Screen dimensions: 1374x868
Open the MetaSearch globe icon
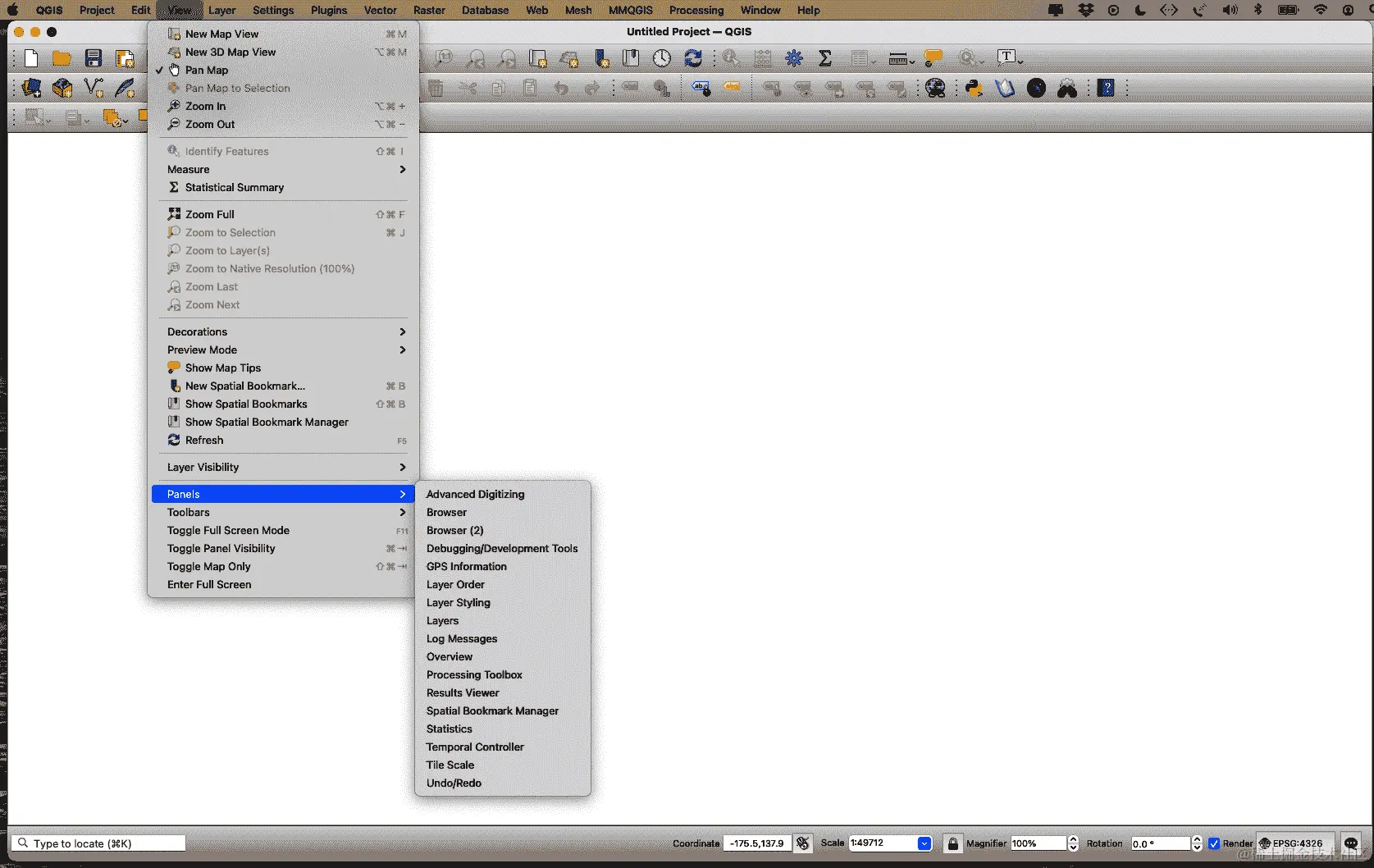935,88
